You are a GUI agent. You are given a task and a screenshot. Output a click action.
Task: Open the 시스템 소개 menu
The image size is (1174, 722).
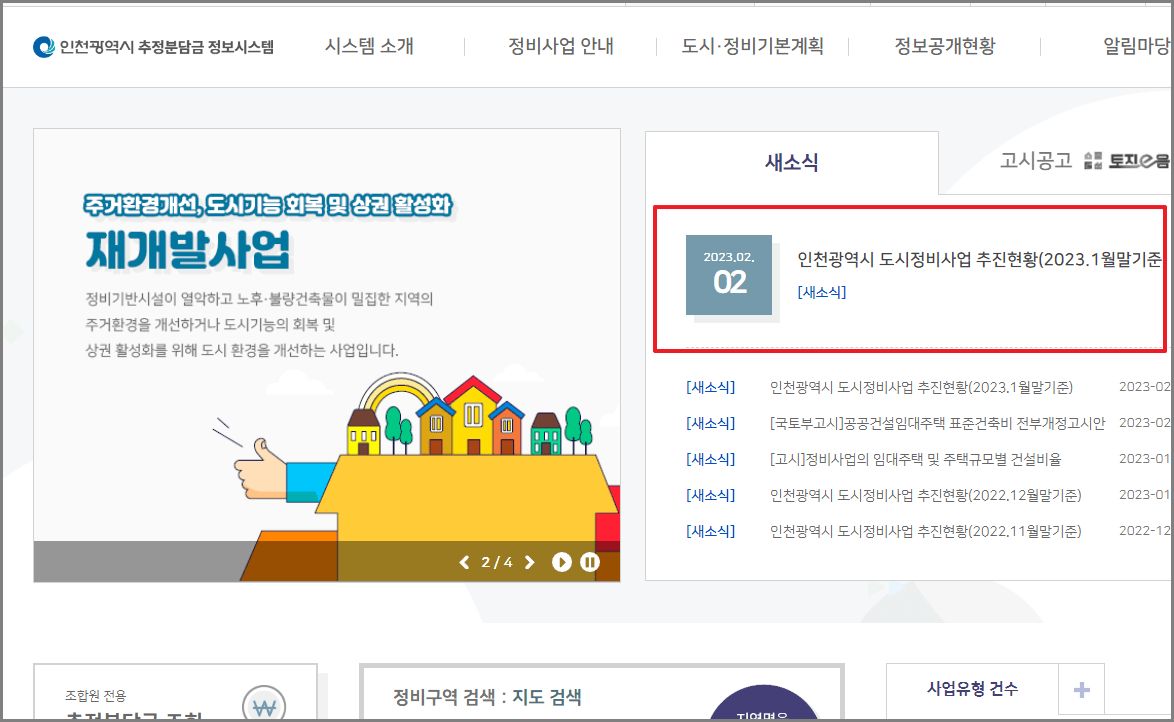tap(372, 44)
